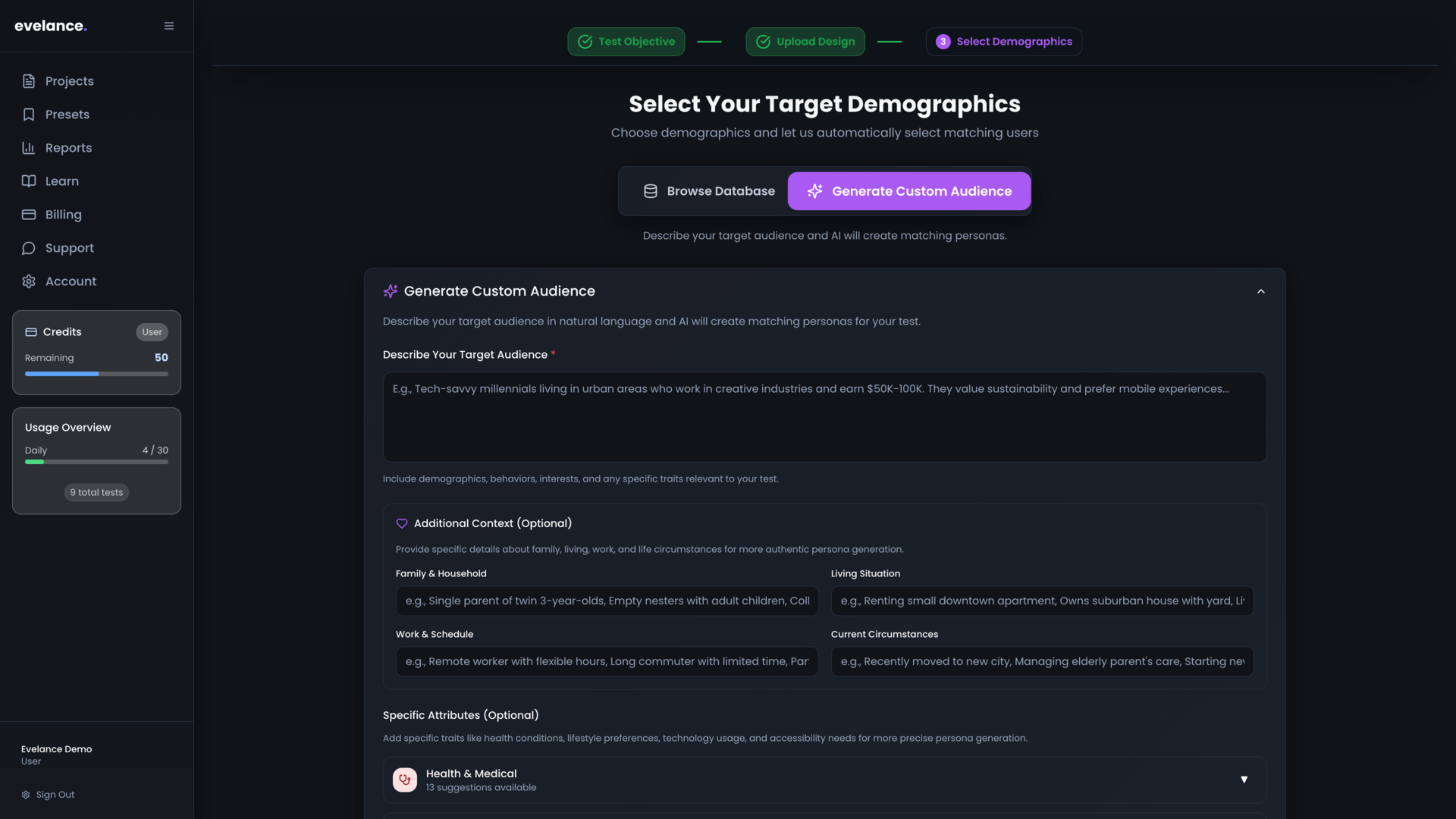1456x819 pixels.
Task: Click the Projects document icon
Action: 29,81
